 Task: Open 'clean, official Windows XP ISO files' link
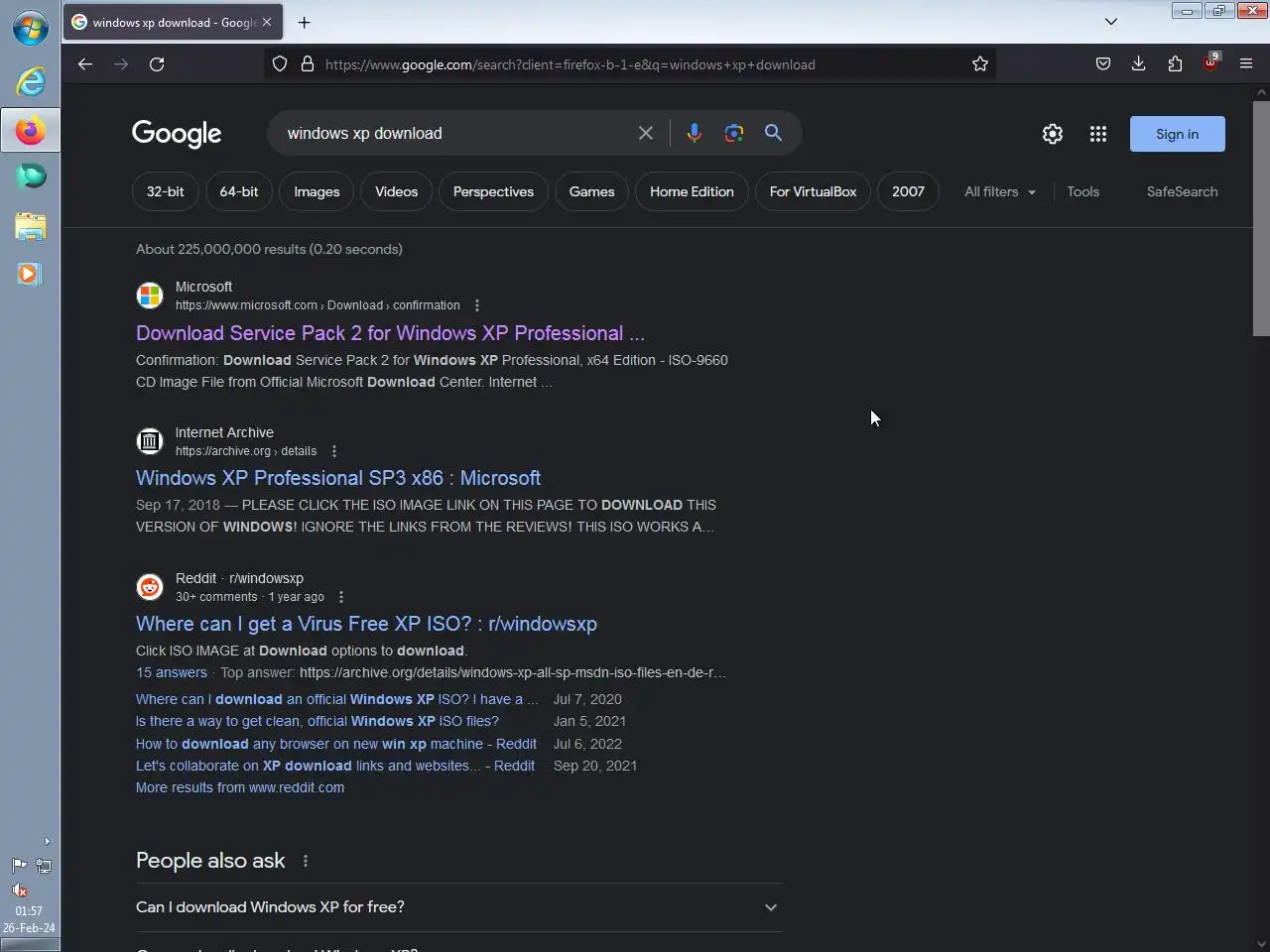317,721
